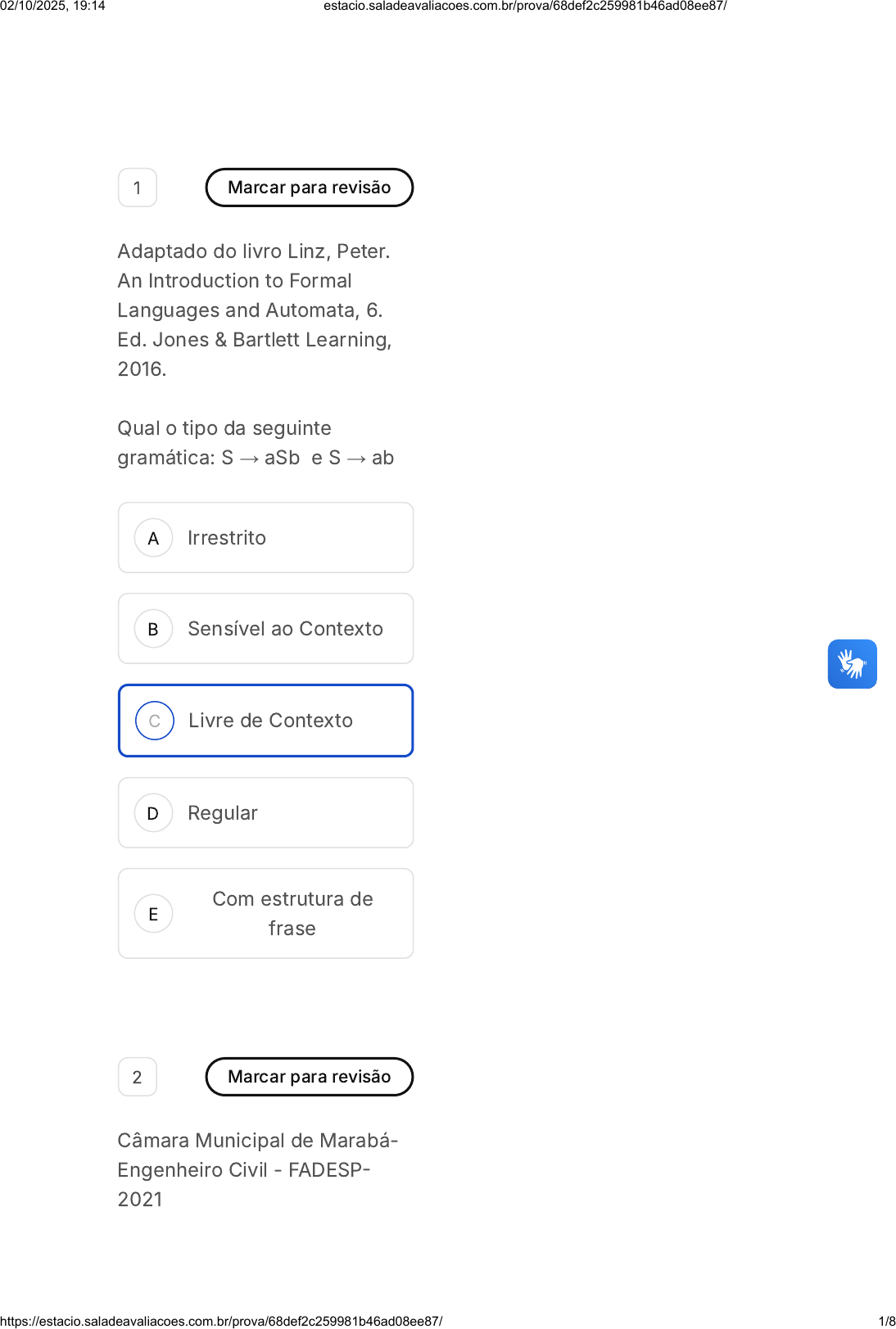
Task: Click the letter B option circle
Action: coord(153,629)
